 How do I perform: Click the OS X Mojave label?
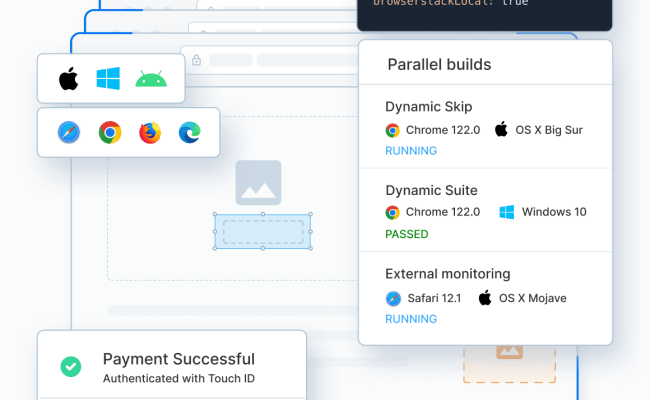tap(533, 298)
